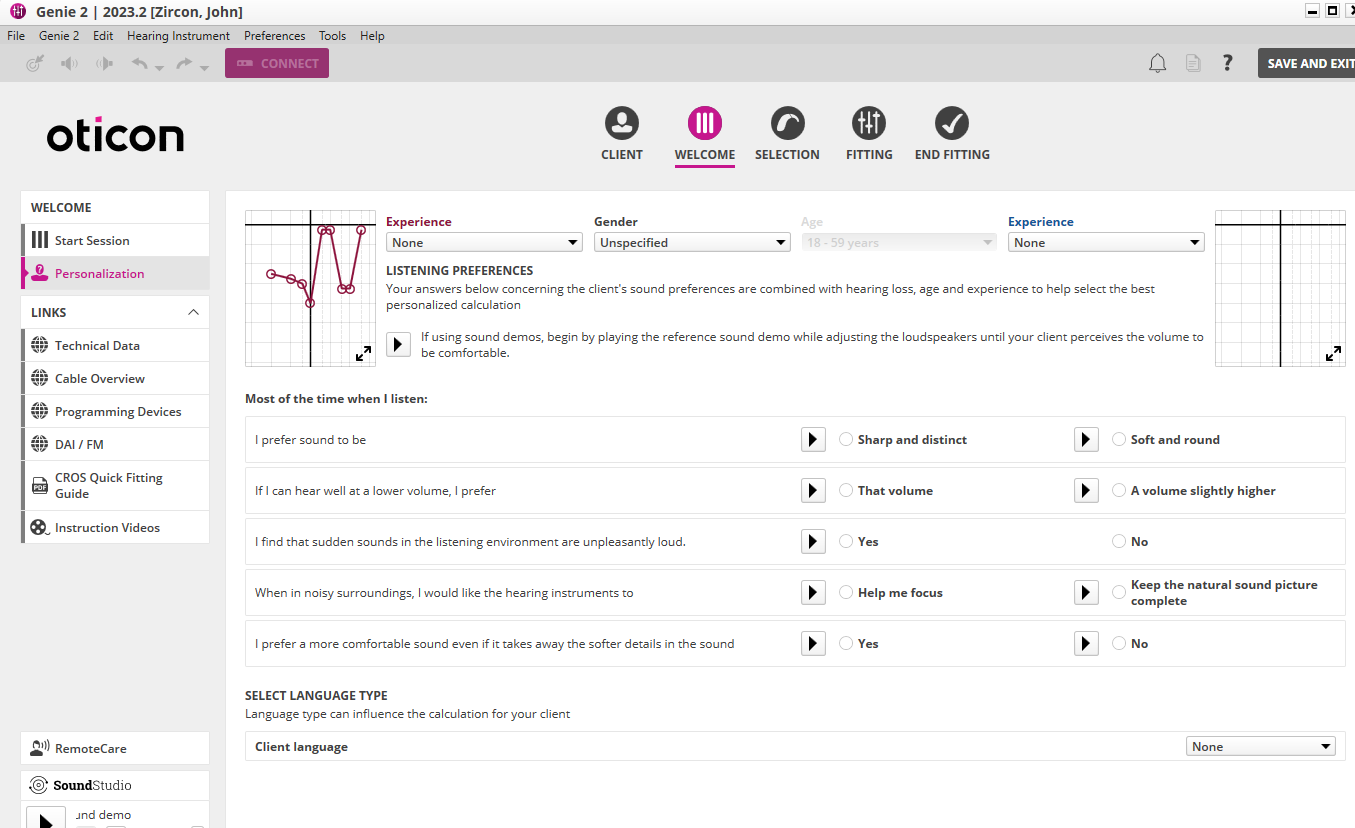Open the Gender dropdown
Image resolution: width=1355 pixels, height=828 pixels.
point(692,242)
